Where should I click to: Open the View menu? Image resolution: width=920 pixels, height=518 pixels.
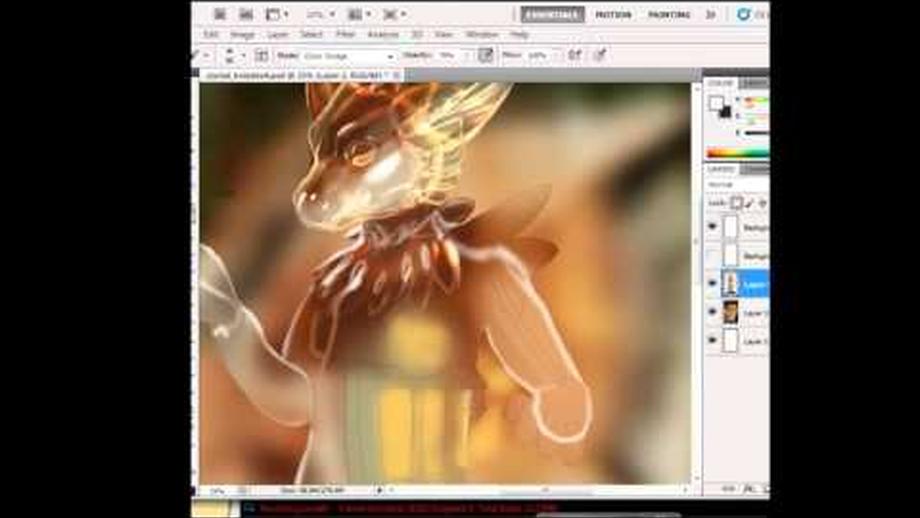tap(444, 35)
